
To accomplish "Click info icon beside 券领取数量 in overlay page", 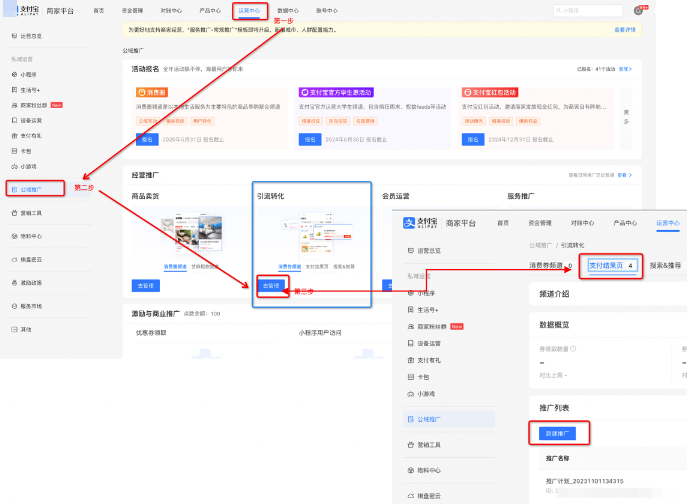I will 573,349.
